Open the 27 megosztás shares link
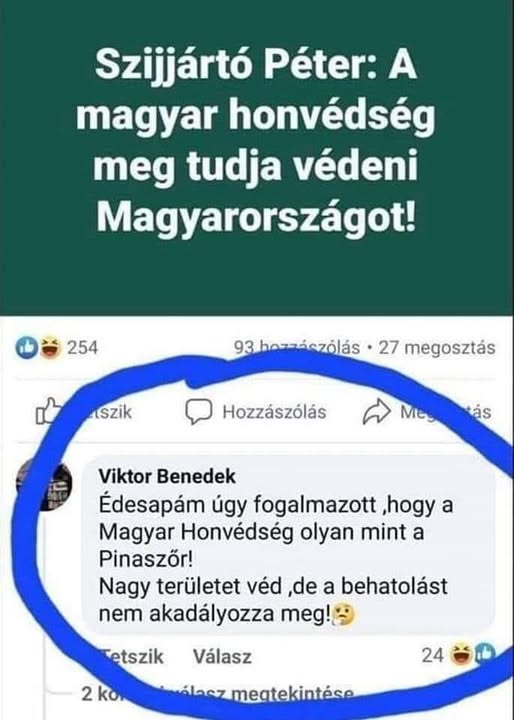The width and height of the screenshot is (514, 720). point(437,348)
